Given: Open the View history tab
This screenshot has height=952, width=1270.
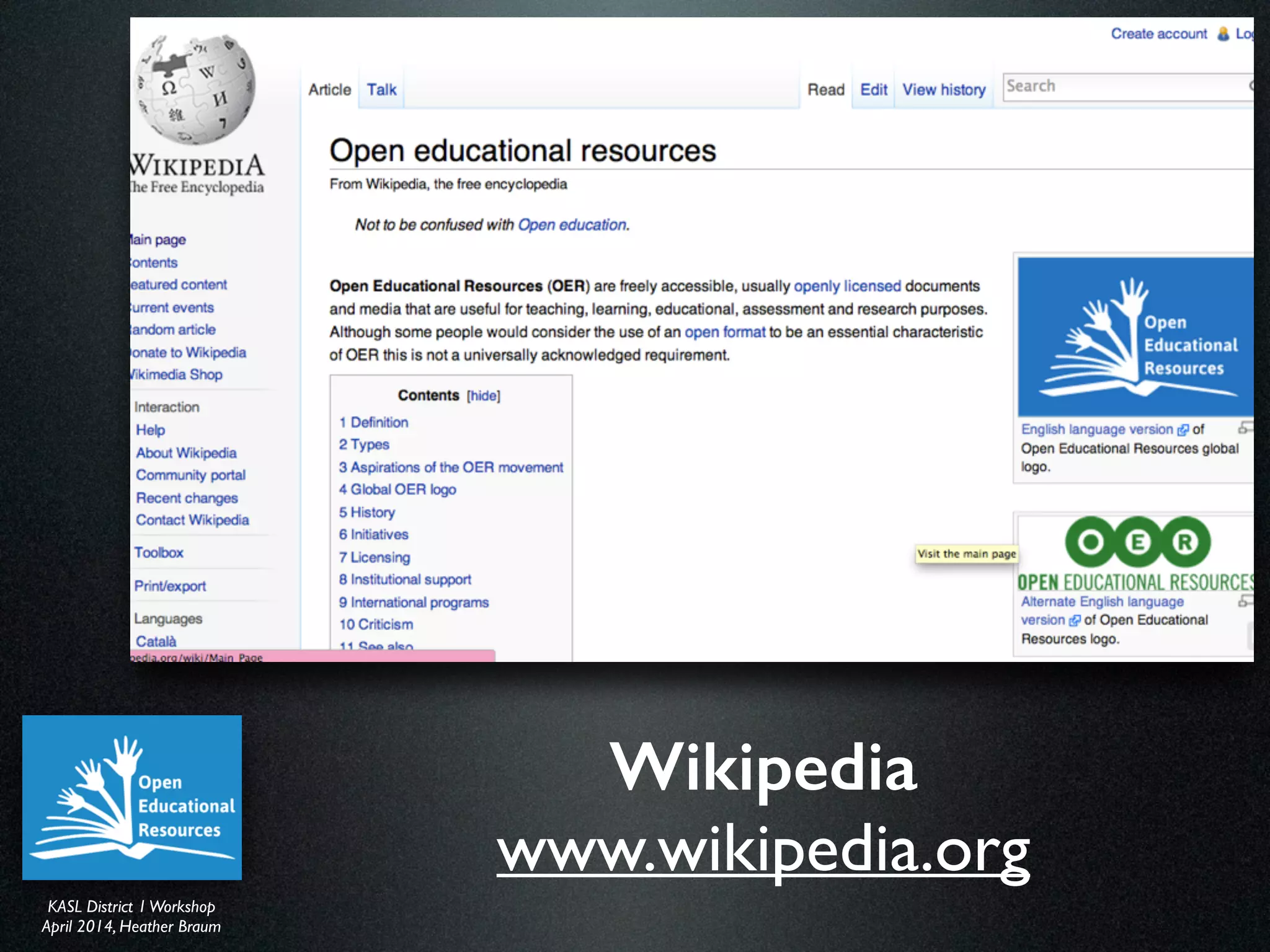Looking at the screenshot, I should (x=943, y=90).
